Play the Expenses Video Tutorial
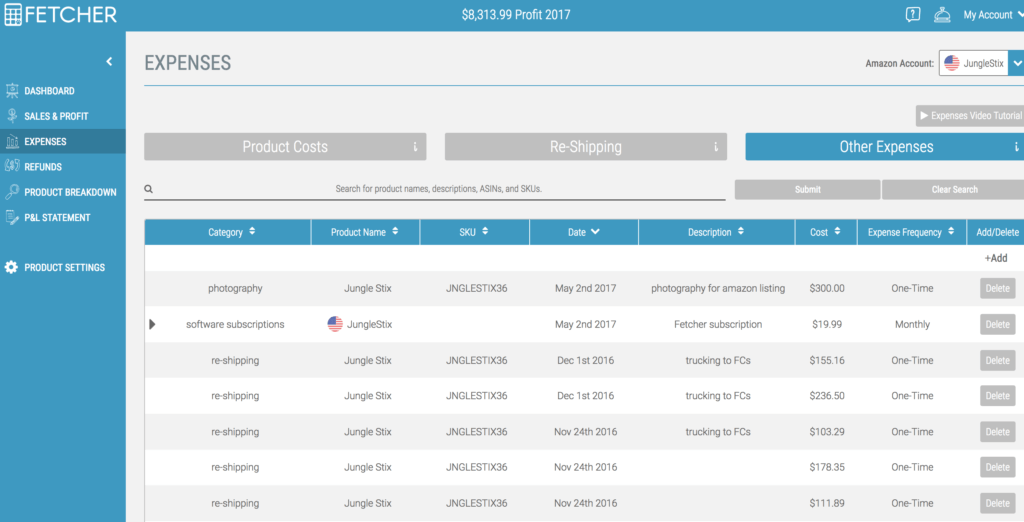This screenshot has height=522, width=1024. (x=970, y=116)
